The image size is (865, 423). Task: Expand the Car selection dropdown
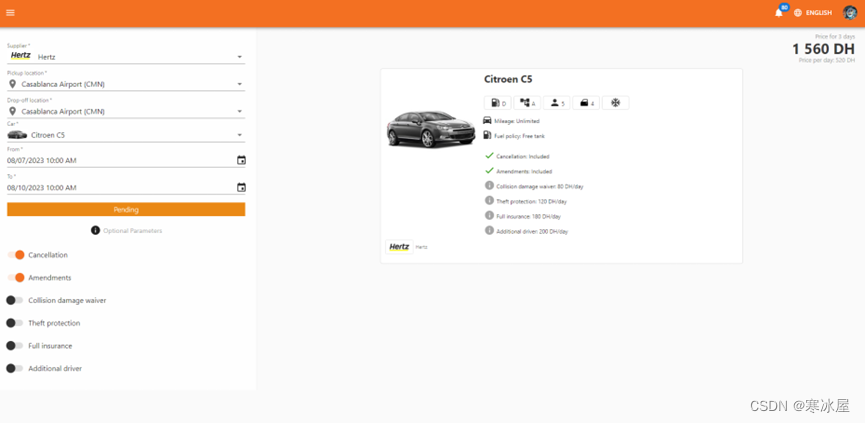pos(239,135)
